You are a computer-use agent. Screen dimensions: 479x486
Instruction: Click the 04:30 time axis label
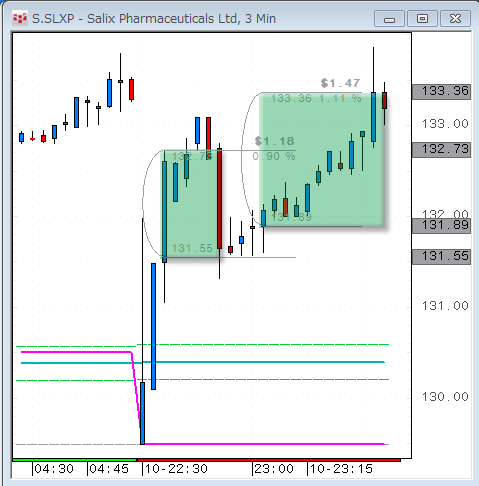[54, 469]
